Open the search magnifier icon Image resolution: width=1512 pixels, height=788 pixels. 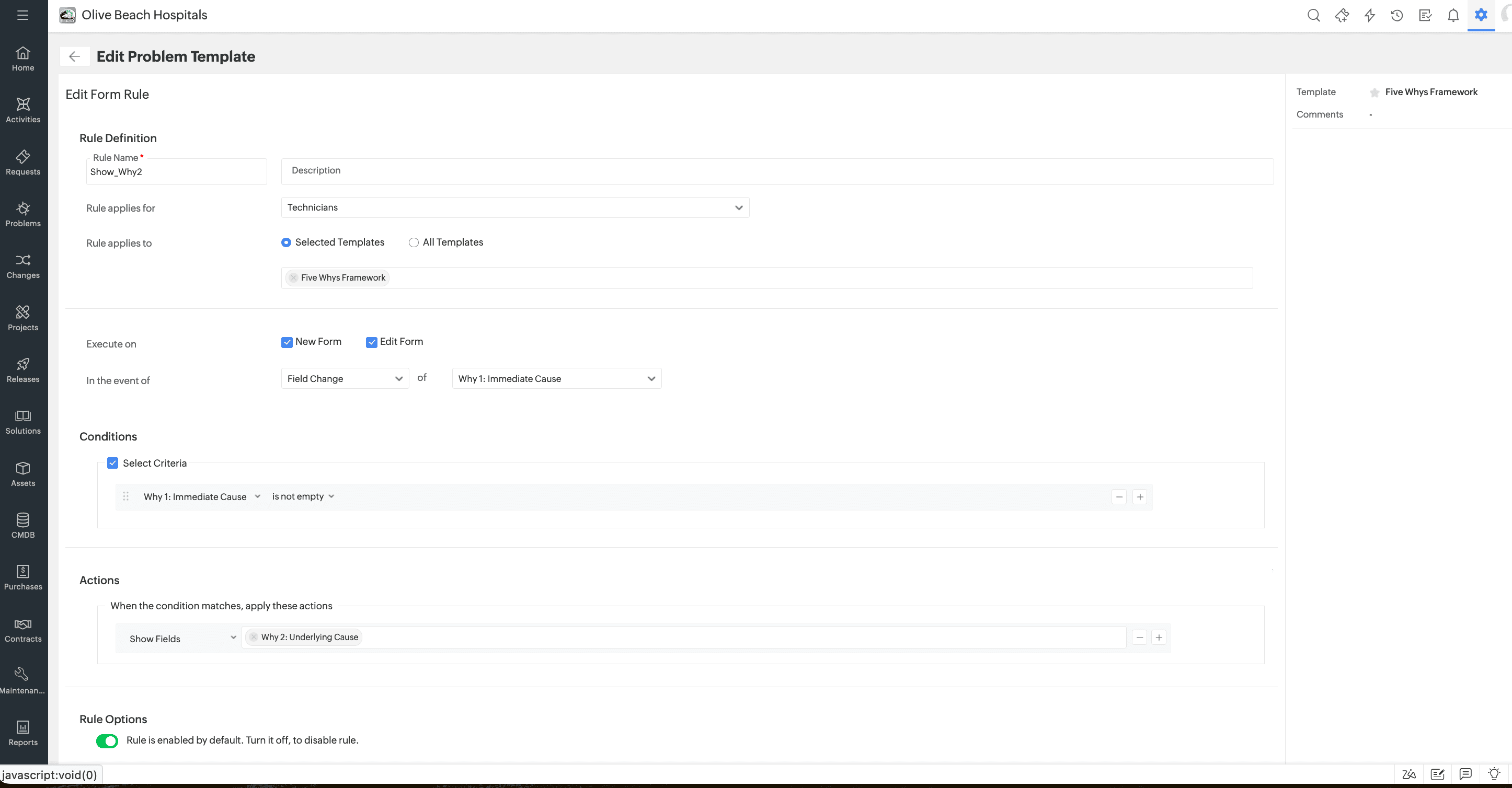[1314, 15]
